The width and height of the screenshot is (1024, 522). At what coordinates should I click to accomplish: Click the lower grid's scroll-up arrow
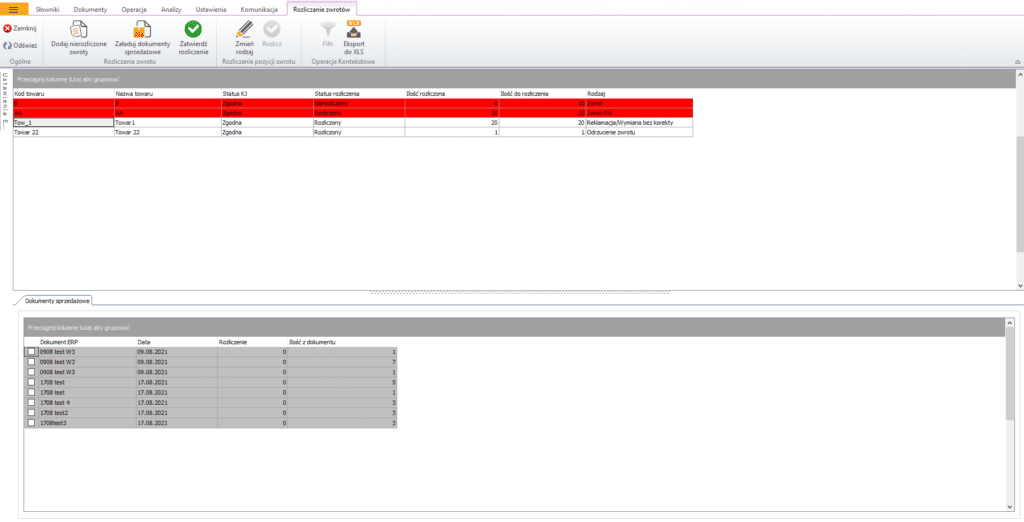point(1011,322)
